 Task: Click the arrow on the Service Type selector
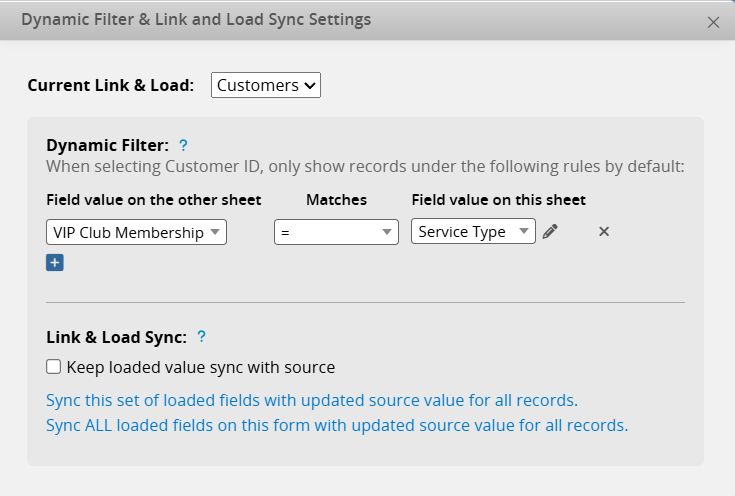[524, 233]
